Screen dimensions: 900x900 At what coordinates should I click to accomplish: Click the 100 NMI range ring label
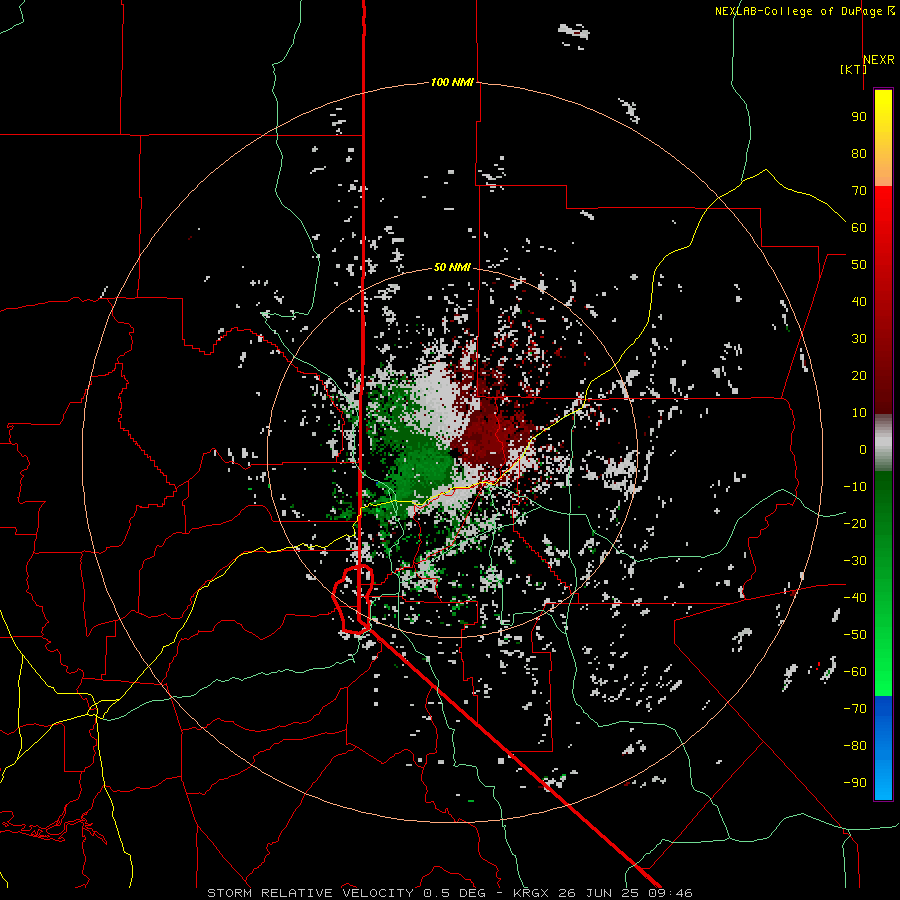point(452,82)
